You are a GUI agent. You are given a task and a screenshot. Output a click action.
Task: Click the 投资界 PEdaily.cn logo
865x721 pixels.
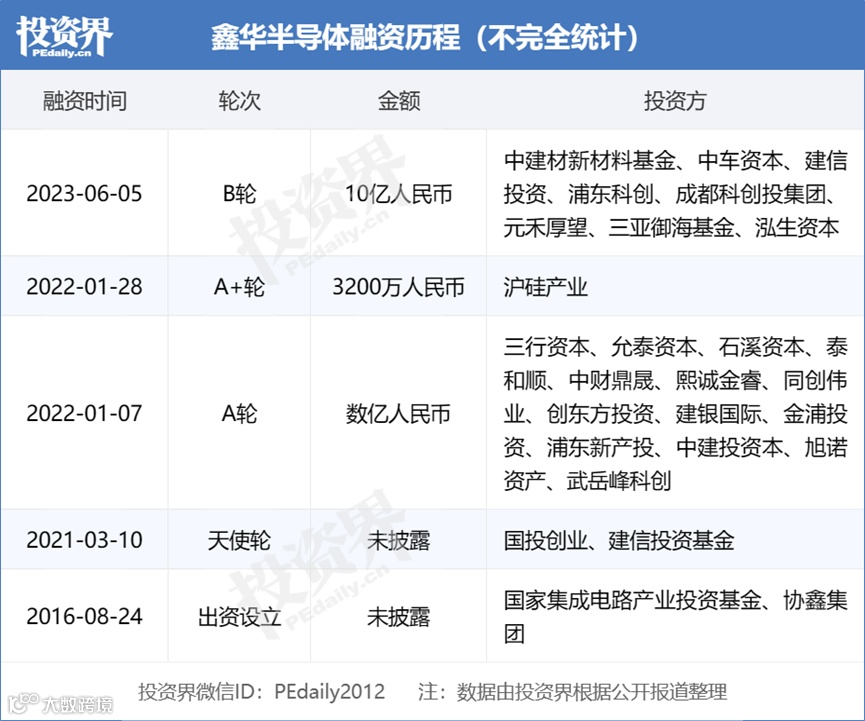tap(64, 36)
